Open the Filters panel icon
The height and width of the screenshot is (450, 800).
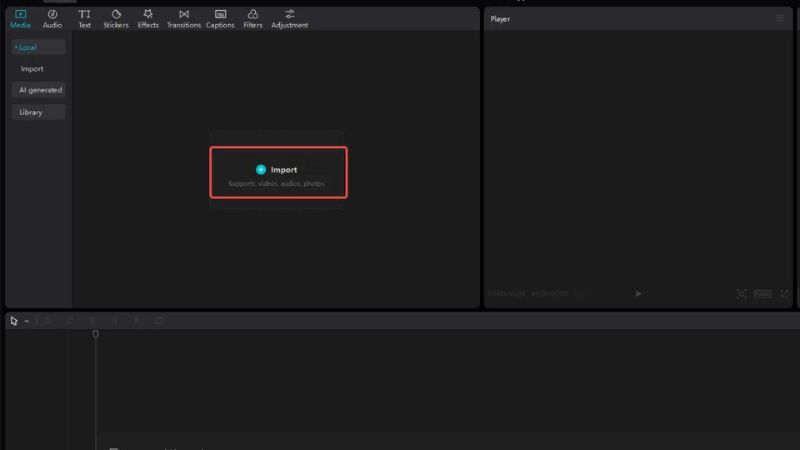coord(253,14)
